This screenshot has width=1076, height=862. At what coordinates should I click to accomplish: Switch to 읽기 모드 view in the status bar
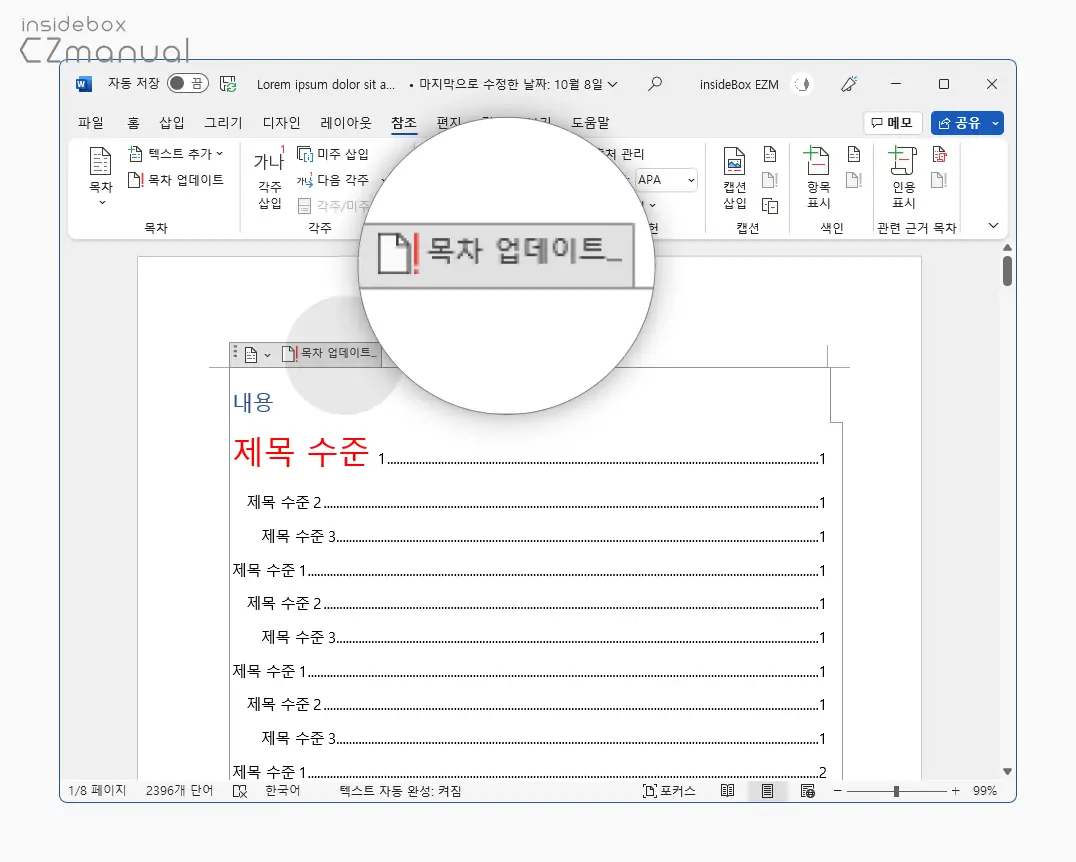(726, 790)
